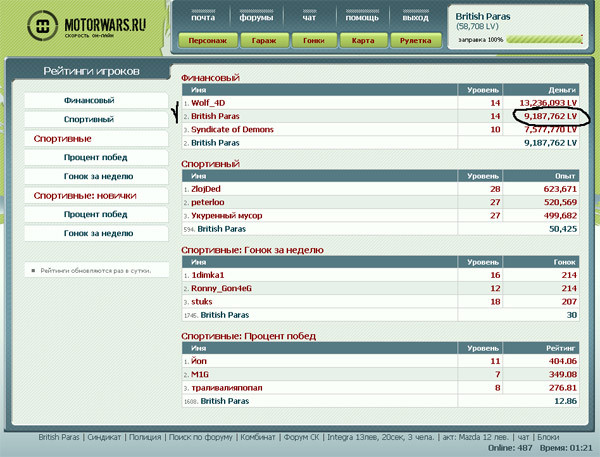This screenshot has height=457, width=600.
Task: Click 1608. British Paras row name
Action: pyautogui.click(x=225, y=401)
